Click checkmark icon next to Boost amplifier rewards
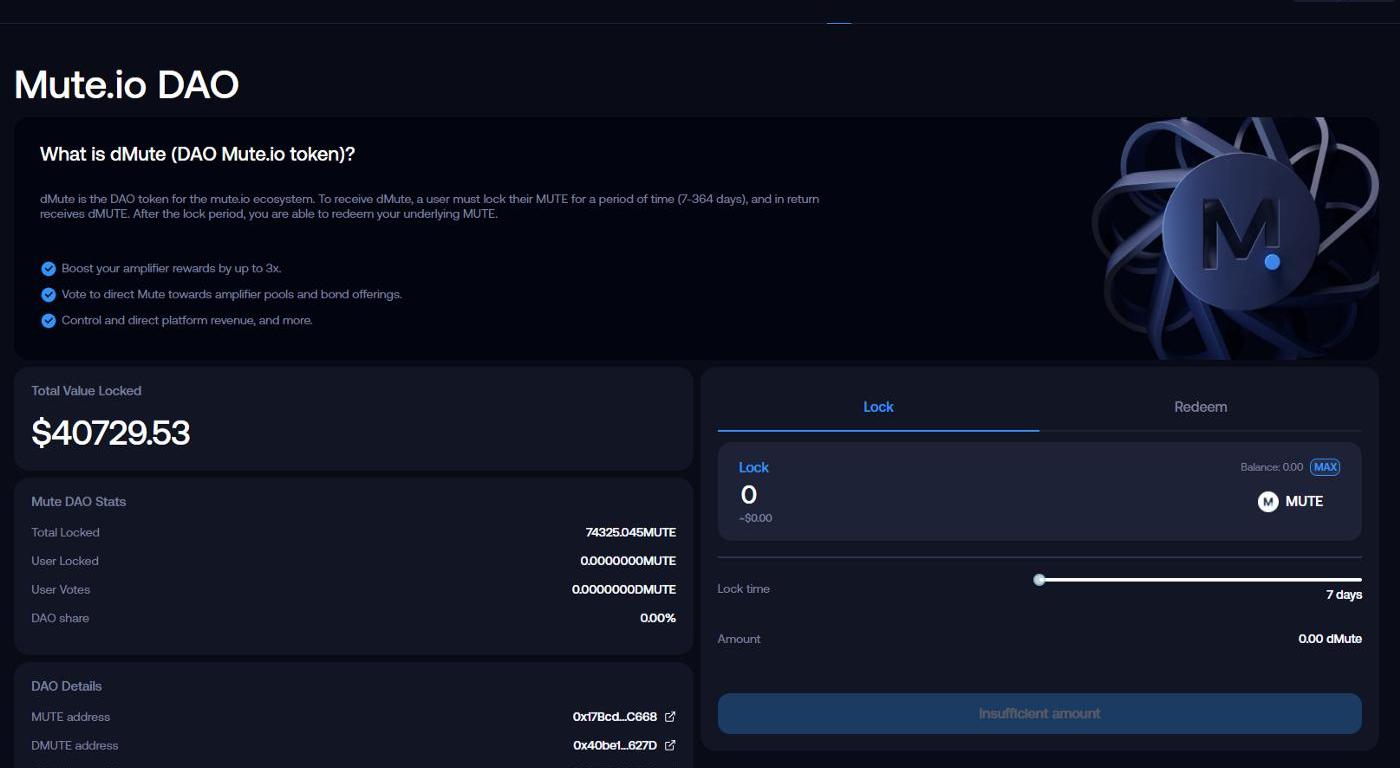 48,269
